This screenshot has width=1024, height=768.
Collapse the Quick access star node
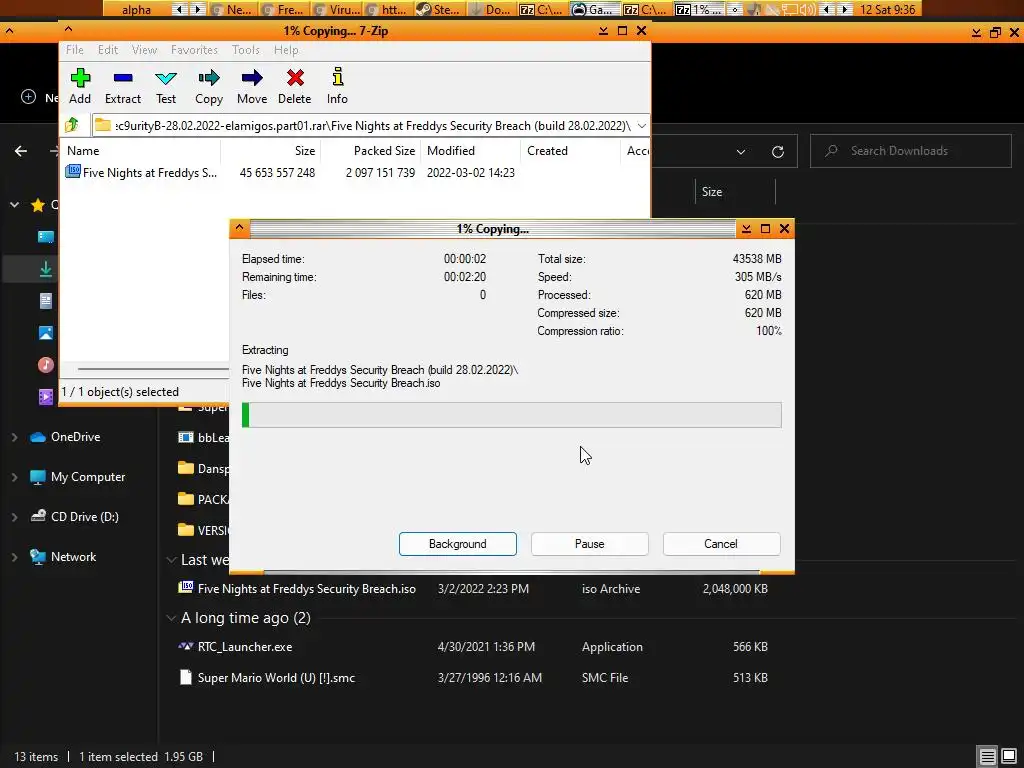pyautogui.click(x=14, y=204)
